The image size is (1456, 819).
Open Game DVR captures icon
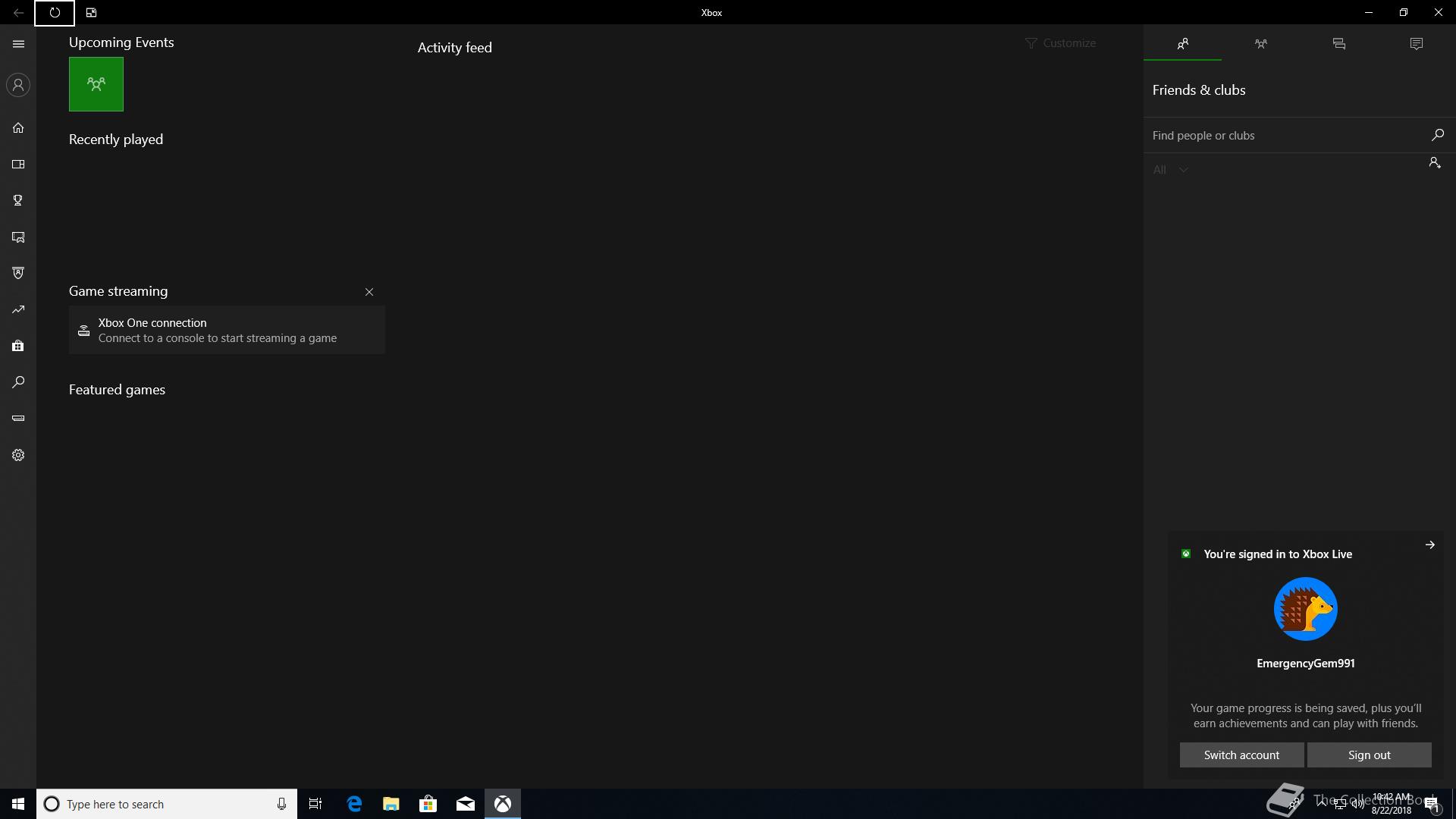[18, 237]
